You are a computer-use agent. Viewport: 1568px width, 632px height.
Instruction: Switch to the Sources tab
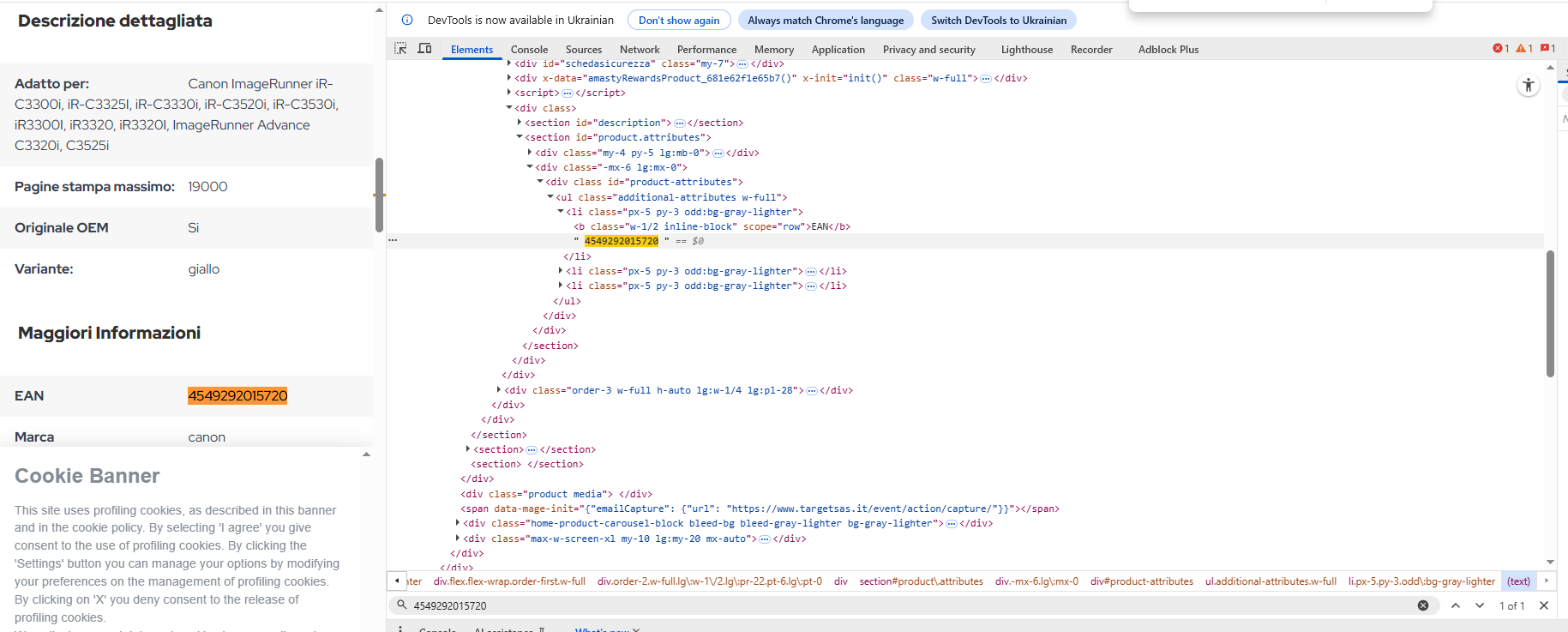coord(584,50)
